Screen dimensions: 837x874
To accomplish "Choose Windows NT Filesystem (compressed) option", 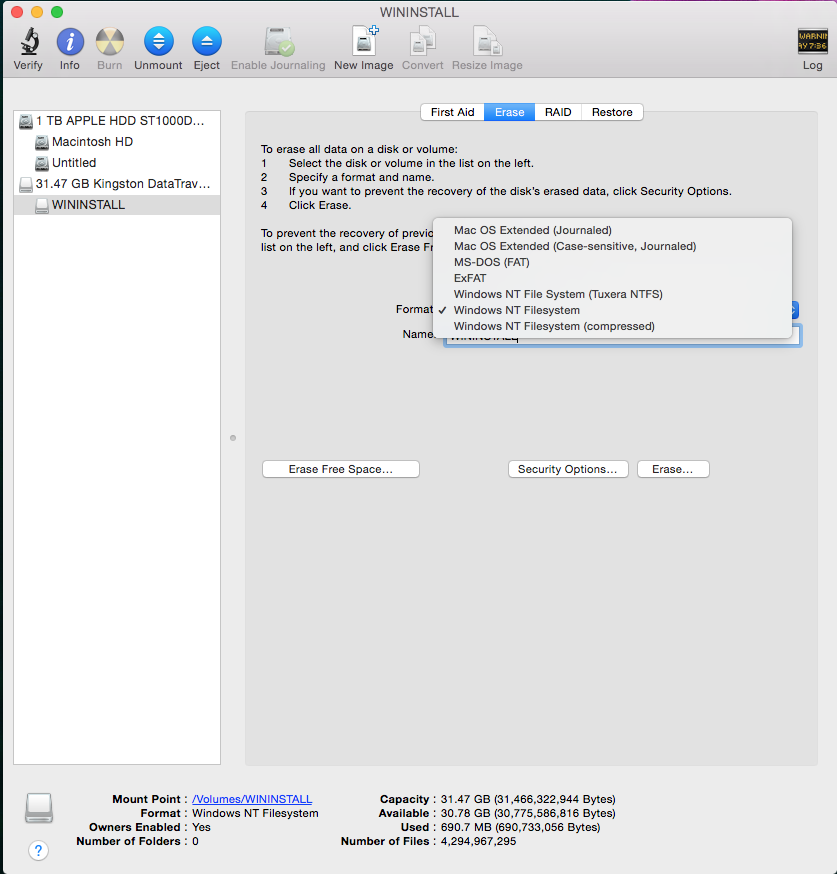I will (x=612, y=326).
